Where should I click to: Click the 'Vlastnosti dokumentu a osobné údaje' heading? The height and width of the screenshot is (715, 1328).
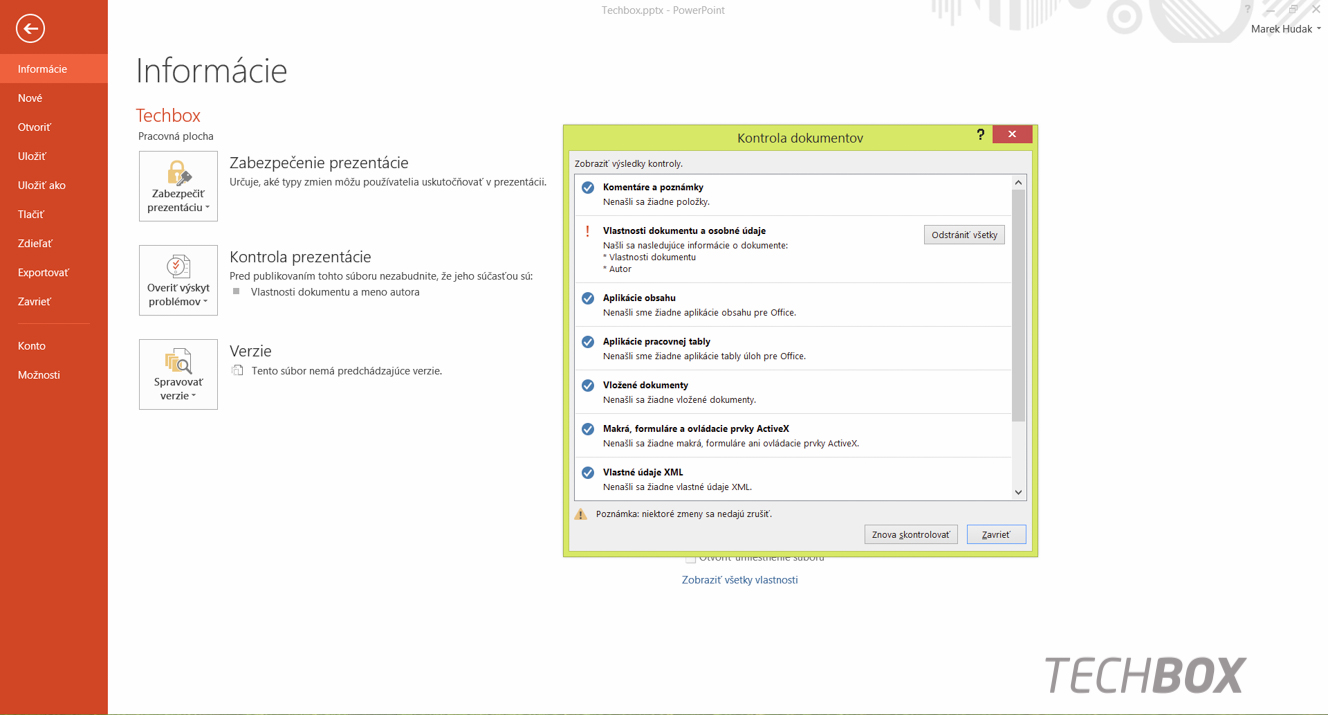click(684, 231)
